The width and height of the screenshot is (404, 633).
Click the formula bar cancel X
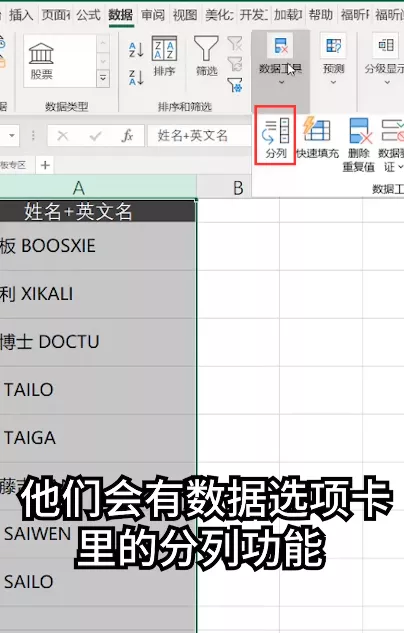tap(63, 136)
